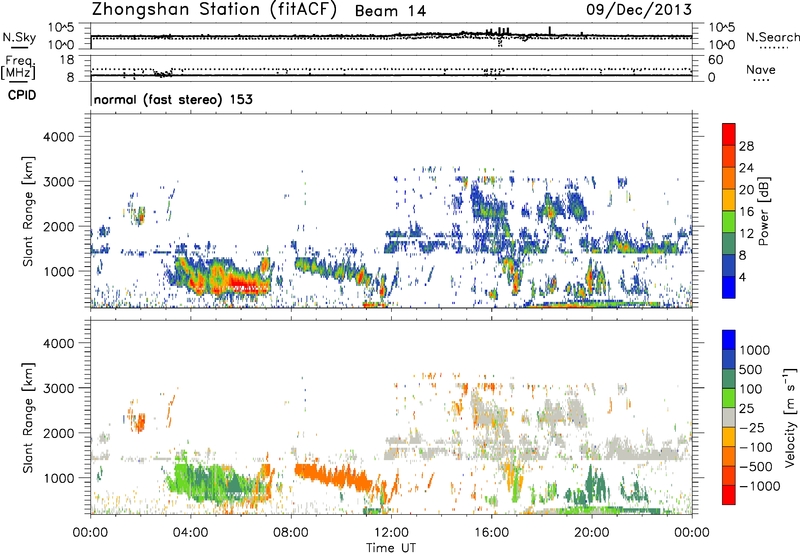This screenshot has width=800, height=554.
Task: Click the '04:00' time tick label
Action: click(x=190, y=533)
